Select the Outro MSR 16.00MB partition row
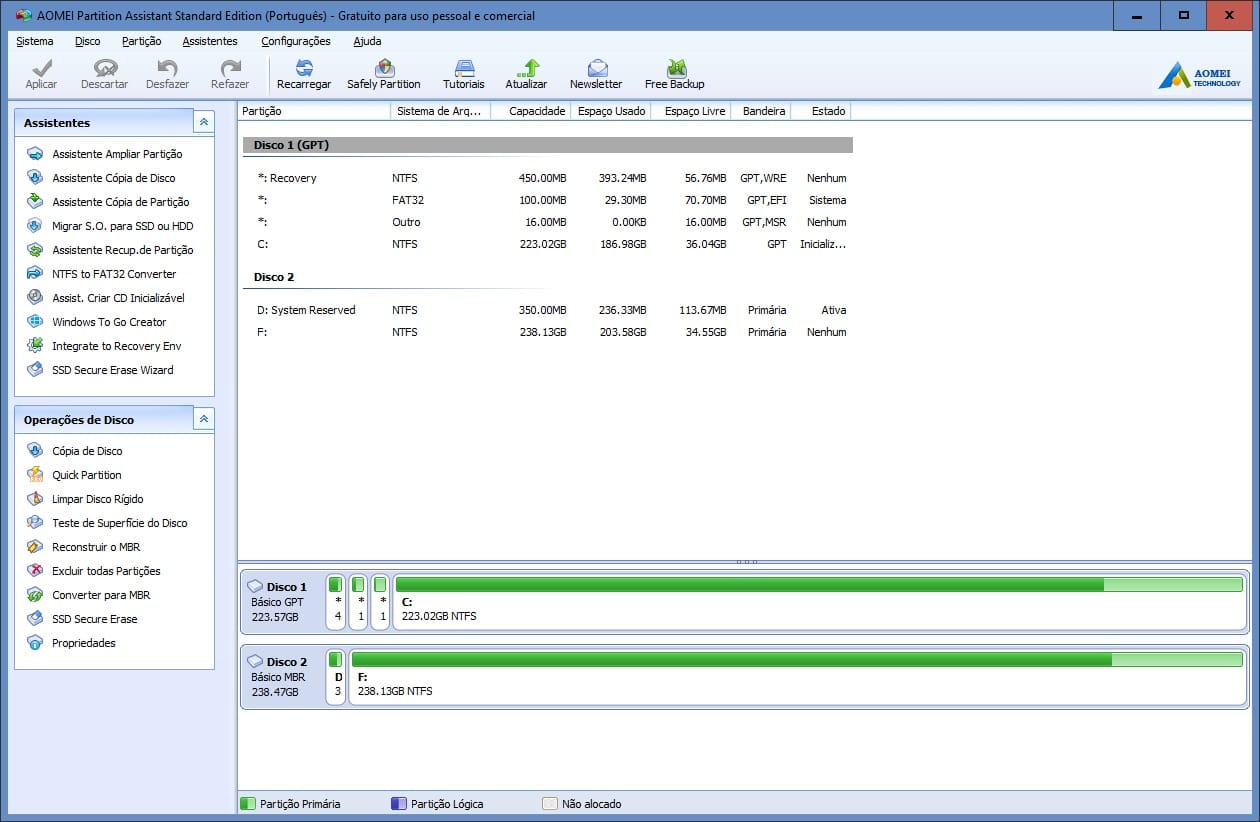This screenshot has height=822, width=1260. coord(547,222)
